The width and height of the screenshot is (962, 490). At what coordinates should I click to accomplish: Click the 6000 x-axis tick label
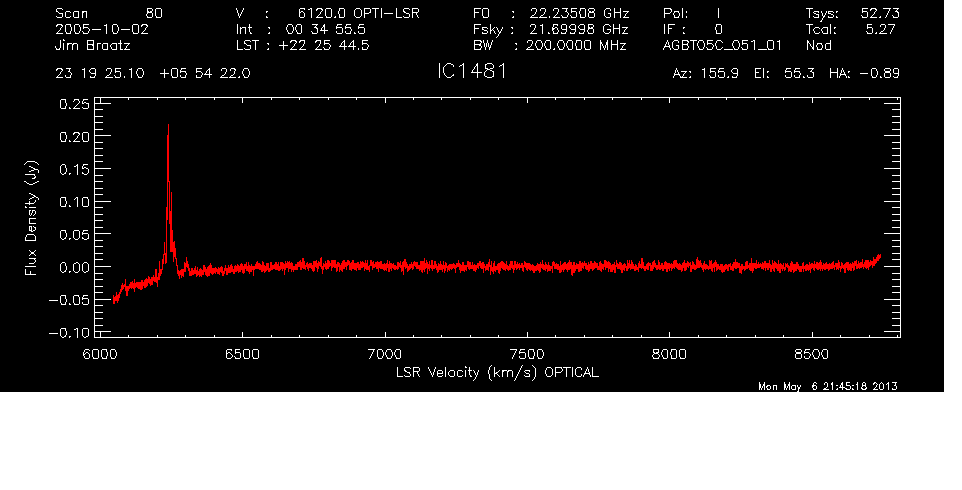pos(100,354)
